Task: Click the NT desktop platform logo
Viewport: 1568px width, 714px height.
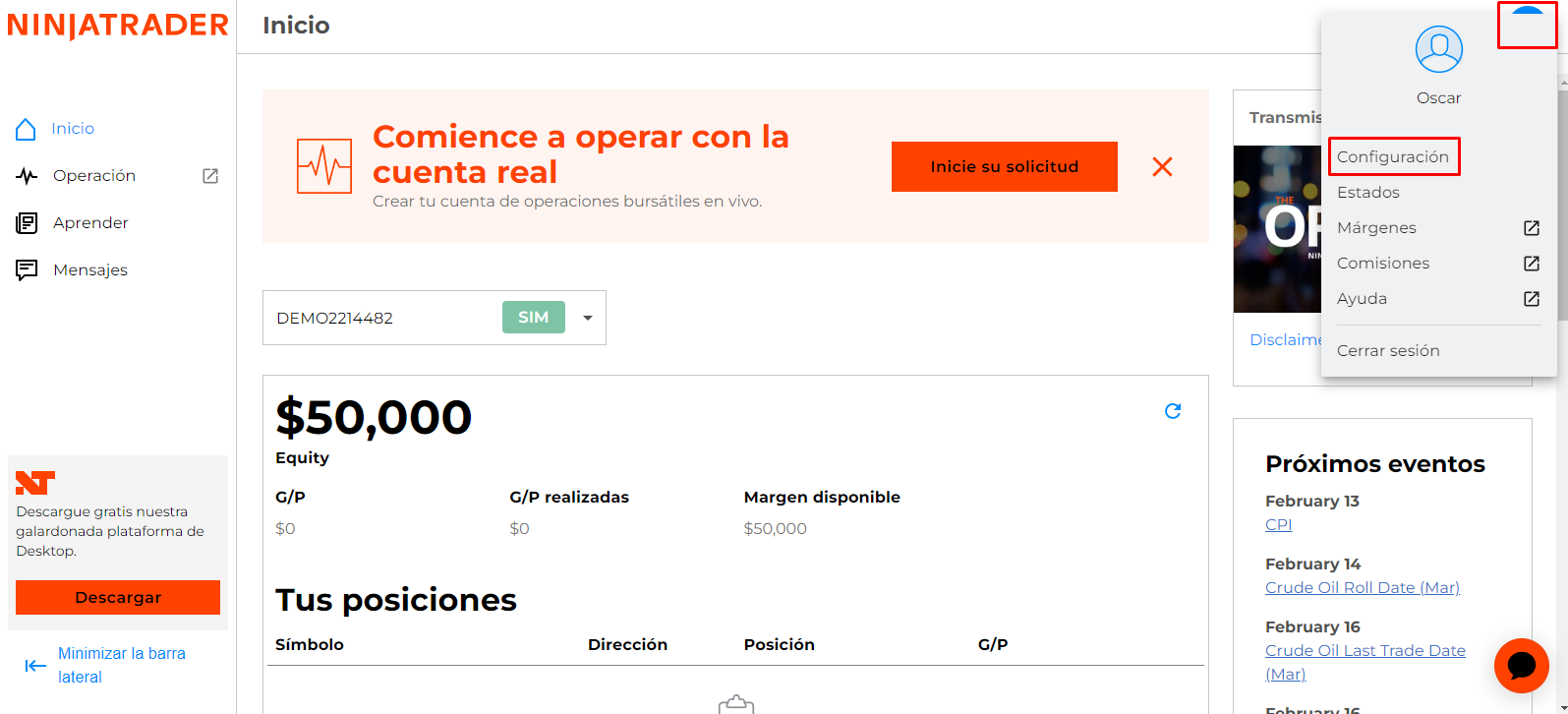Action: coord(35,483)
